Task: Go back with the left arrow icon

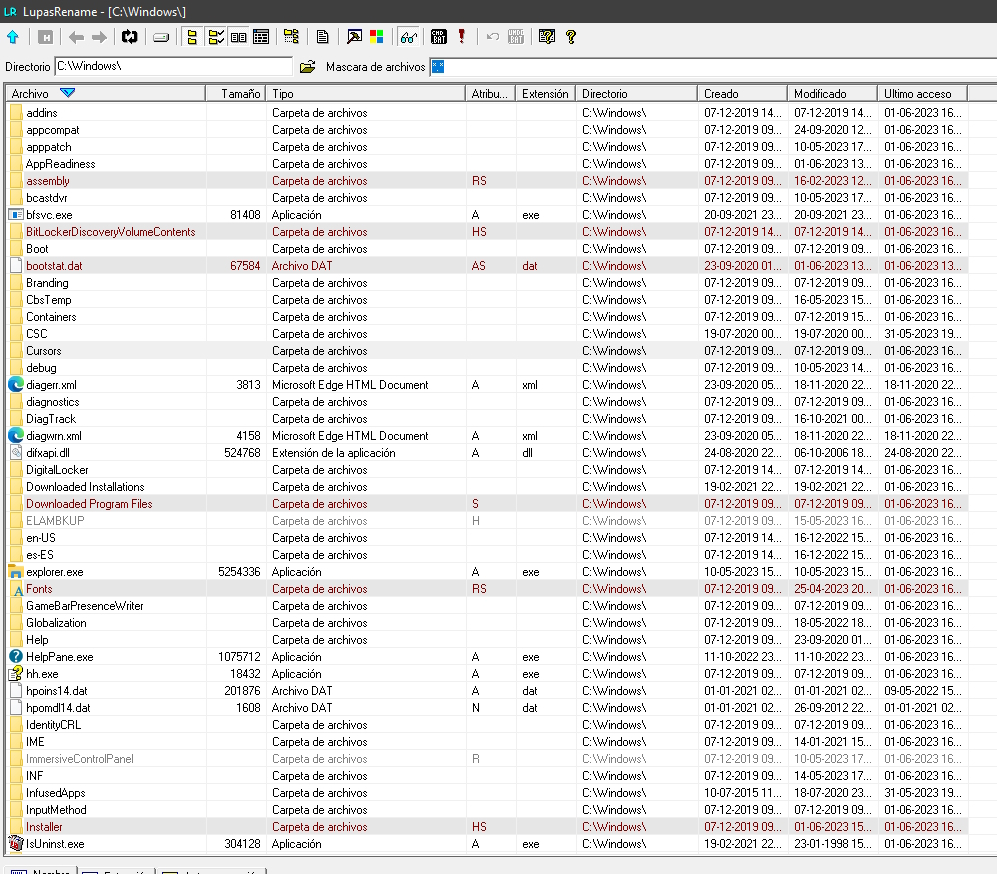Action: tap(76, 37)
